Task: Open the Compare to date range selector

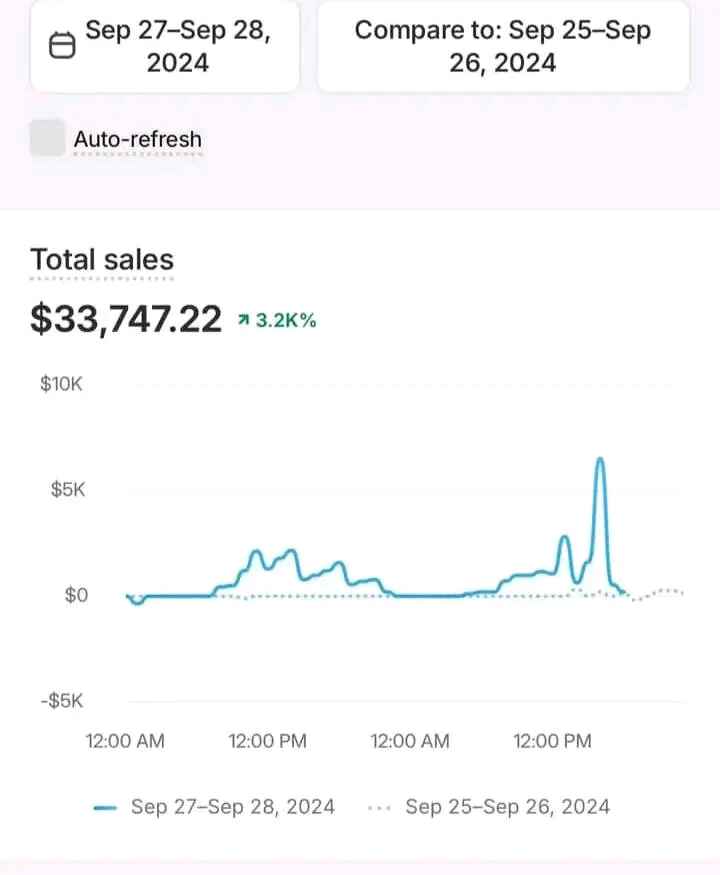Action: (x=503, y=46)
